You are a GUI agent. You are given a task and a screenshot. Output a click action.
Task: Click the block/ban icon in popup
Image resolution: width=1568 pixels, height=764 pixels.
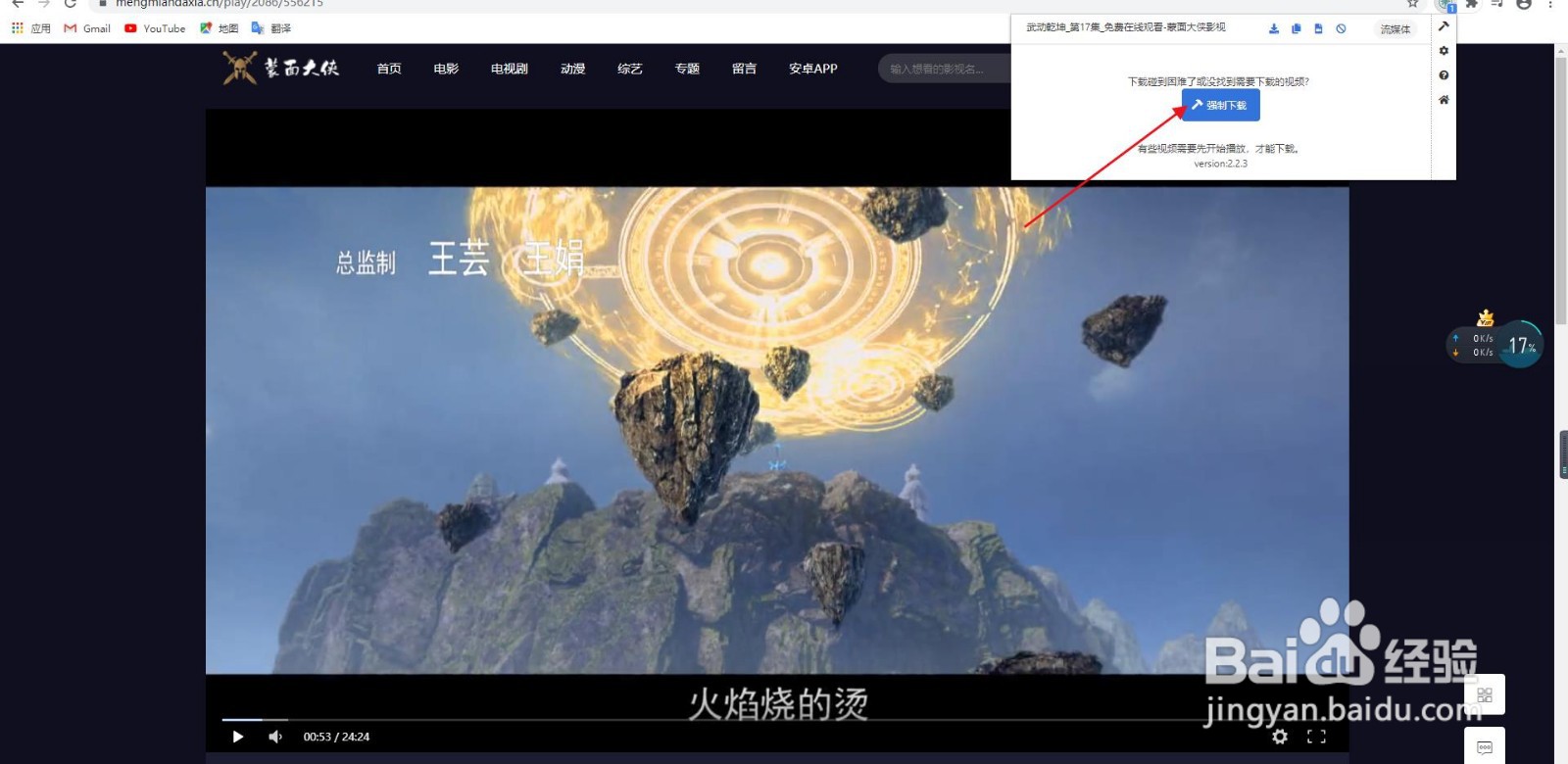pyautogui.click(x=1341, y=28)
